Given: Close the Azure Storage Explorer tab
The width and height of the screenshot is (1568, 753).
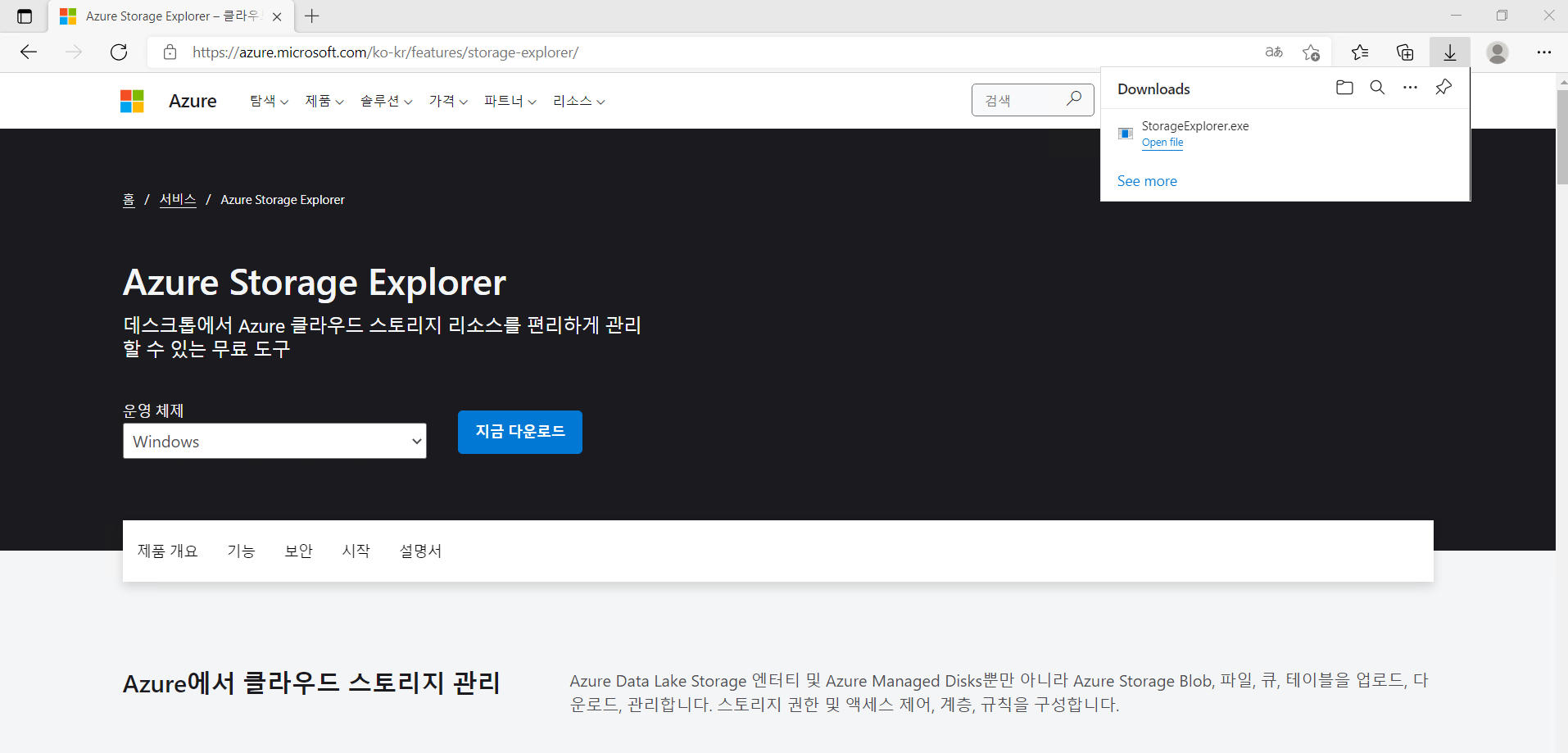Looking at the screenshot, I should click(277, 16).
